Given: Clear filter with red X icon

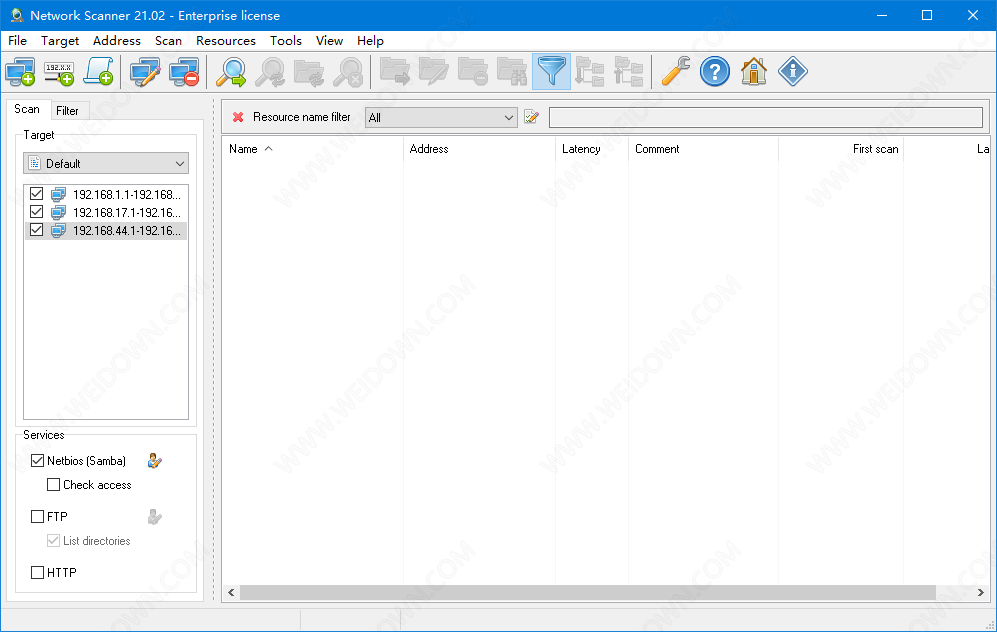Looking at the screenshot, I should [x=238, y=117].
